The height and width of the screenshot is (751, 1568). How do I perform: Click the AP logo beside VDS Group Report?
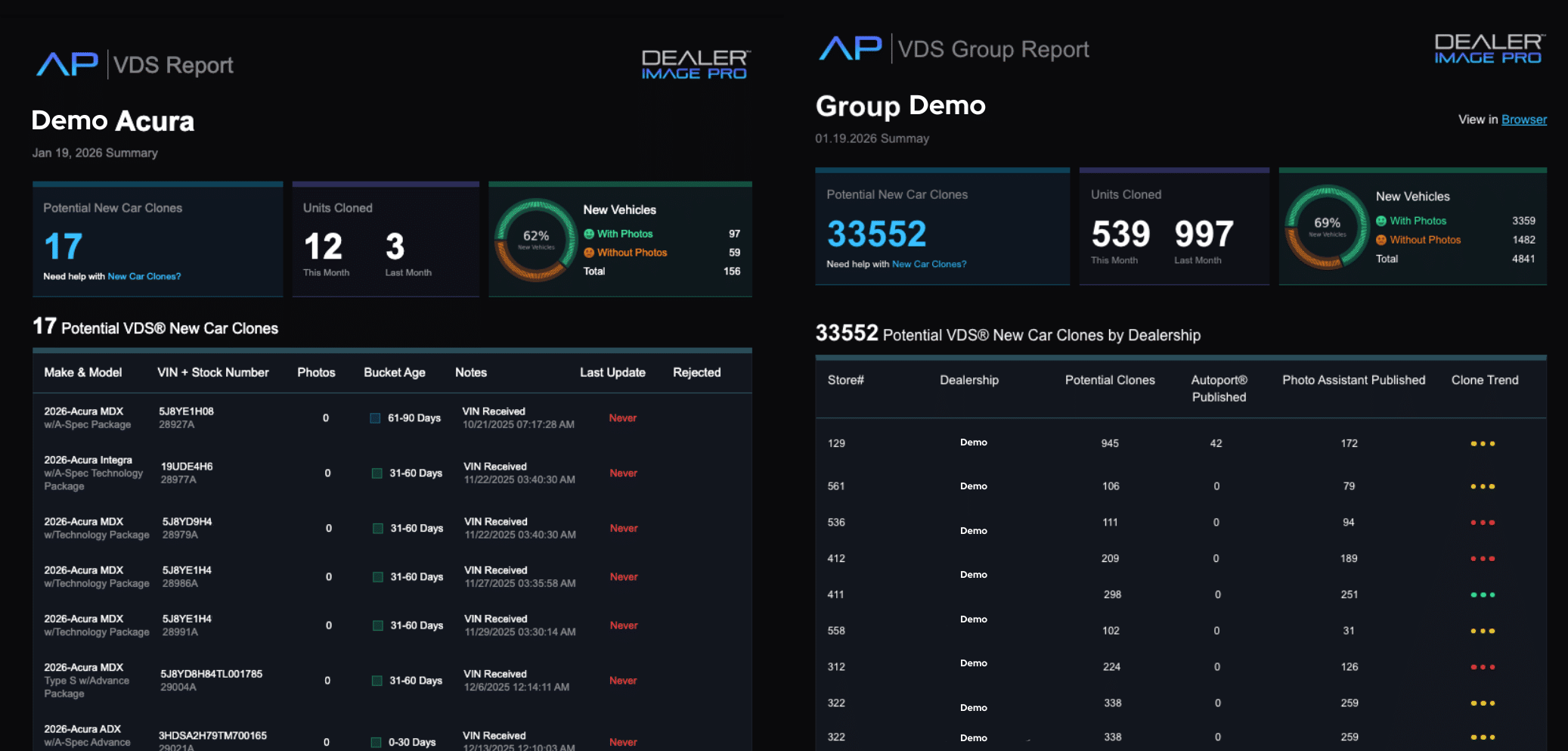(x=851, y=48)
